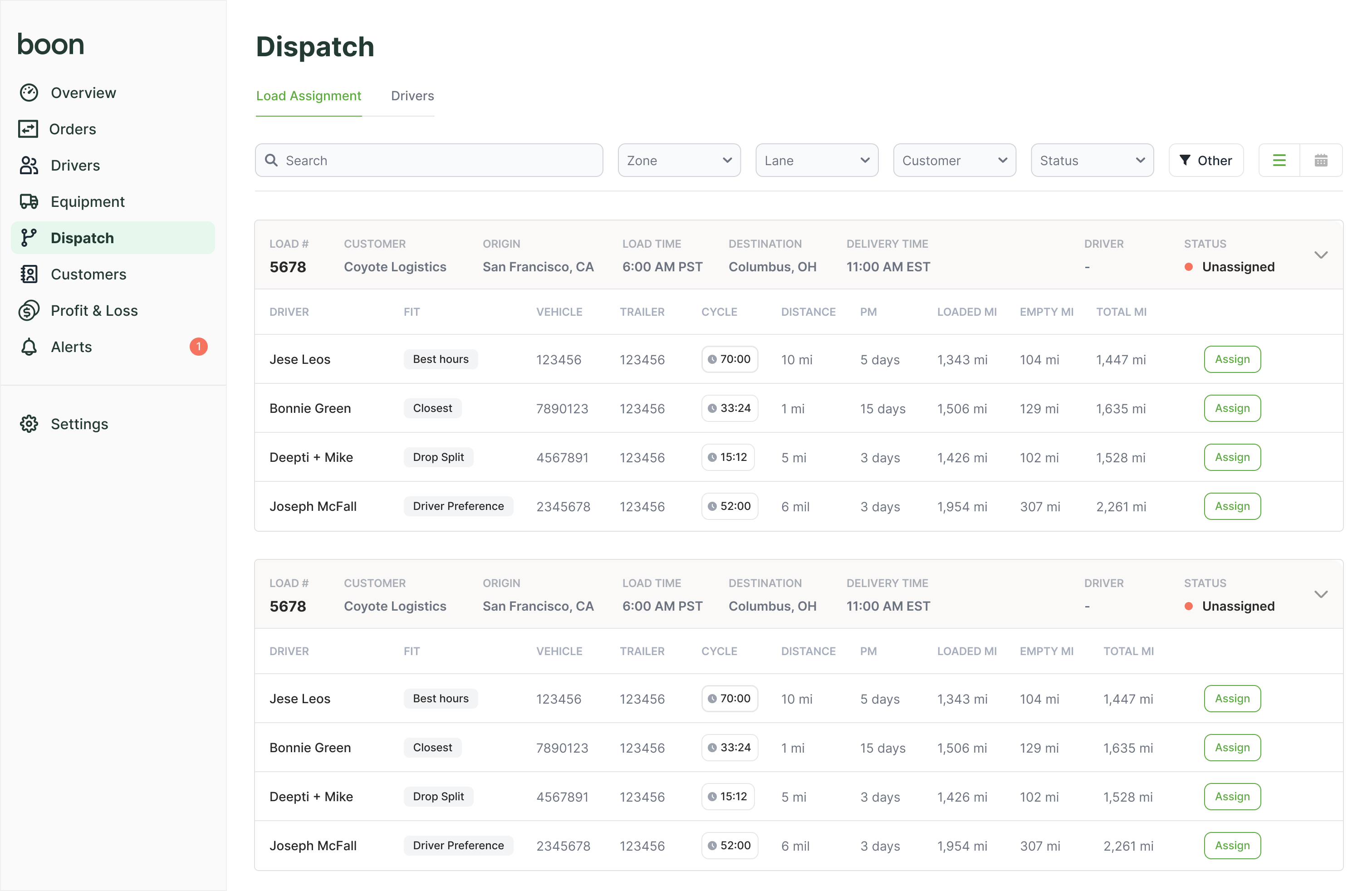Switch to list view layout

[x=1279, y=161]
